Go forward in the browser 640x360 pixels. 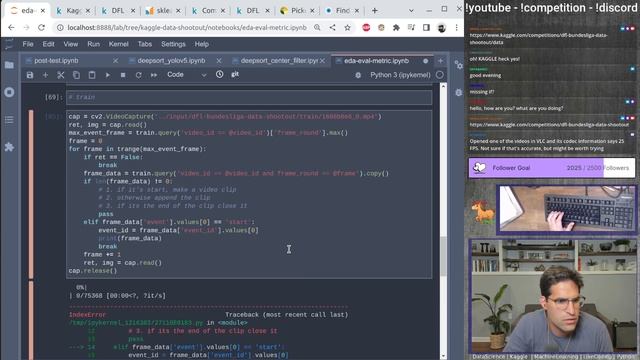coord(26,27)
